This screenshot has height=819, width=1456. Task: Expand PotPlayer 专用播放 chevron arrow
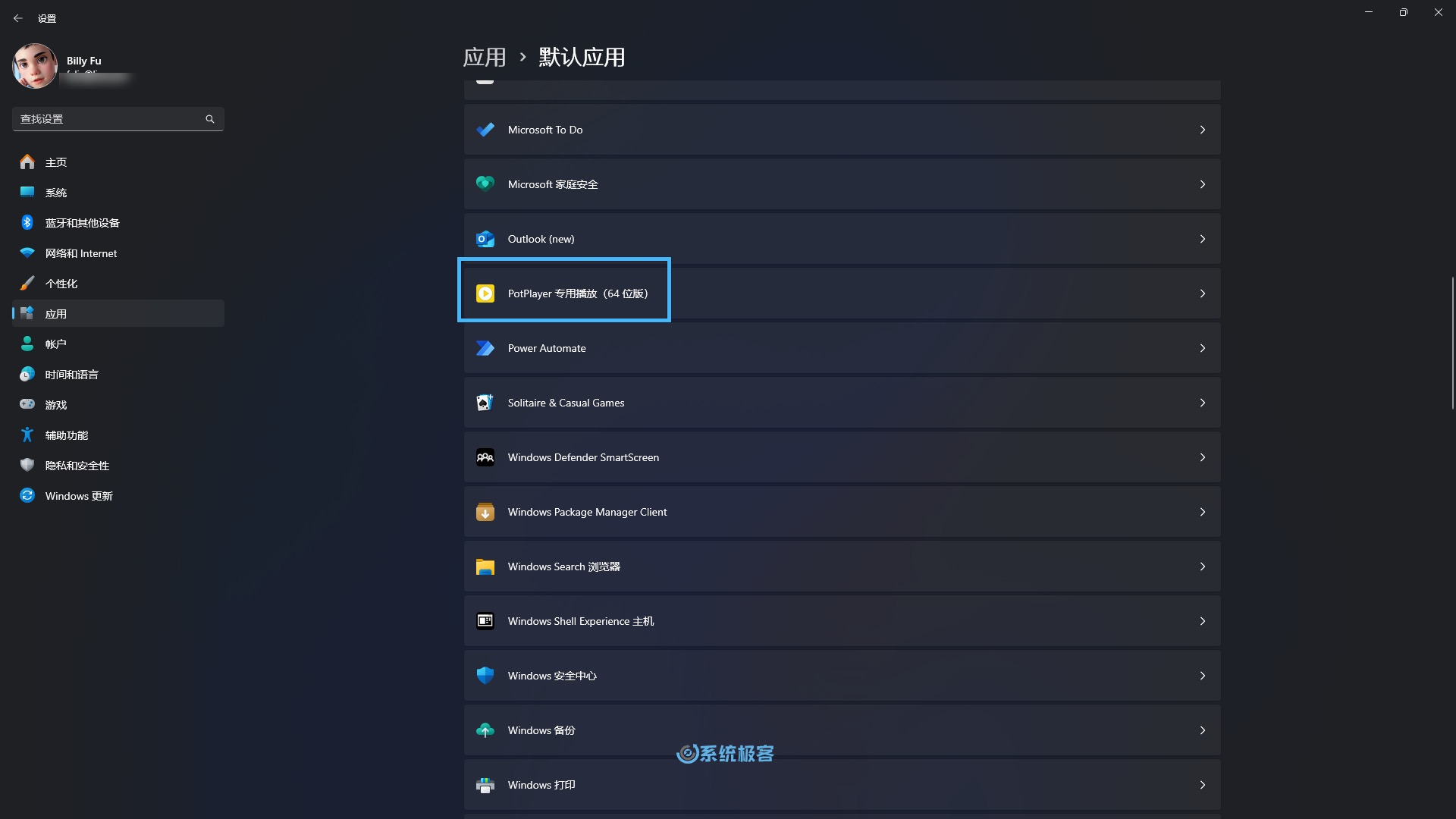point(1202,293)
